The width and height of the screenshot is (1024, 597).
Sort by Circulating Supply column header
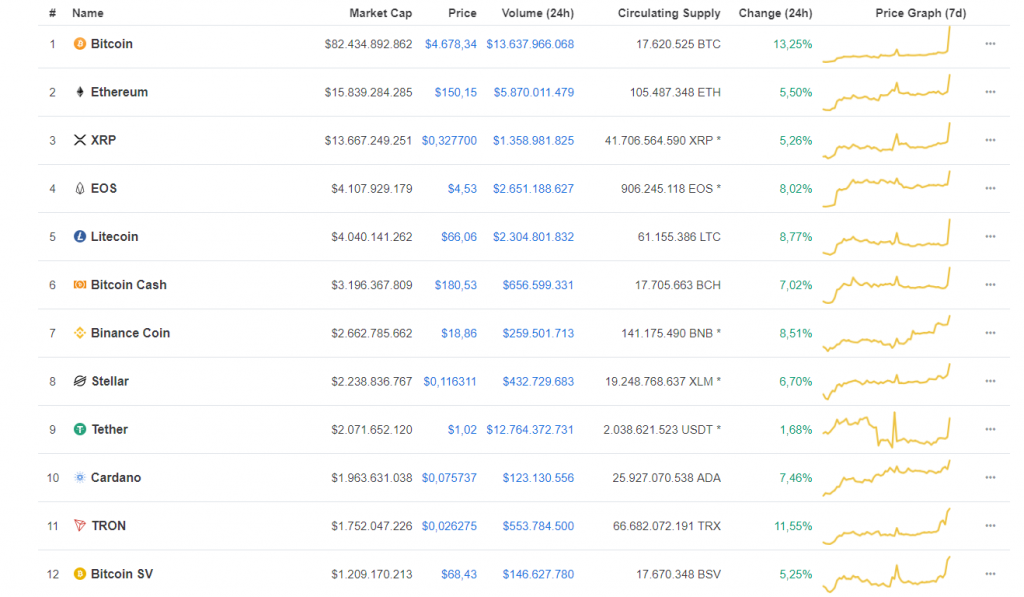(669, 13)
